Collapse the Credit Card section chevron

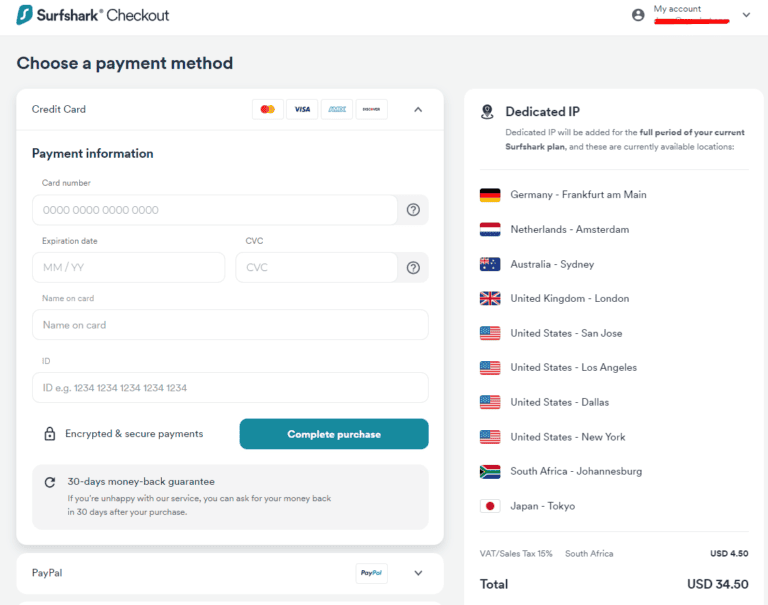point(418,109)
